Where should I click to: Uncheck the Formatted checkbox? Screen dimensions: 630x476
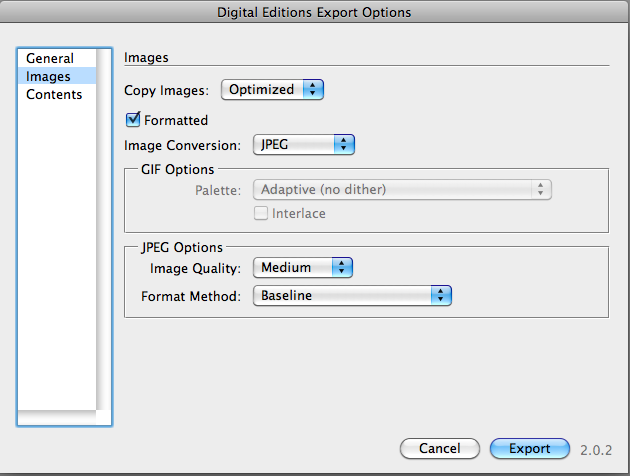click(132, 120)
